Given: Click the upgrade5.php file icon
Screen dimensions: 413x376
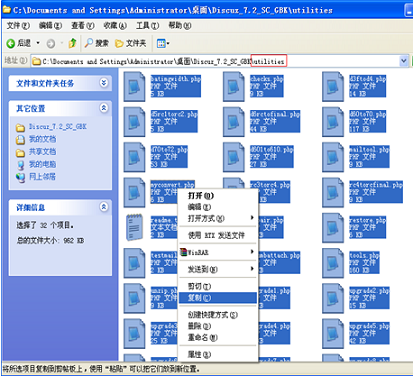Looking at the screenshot, I should (x=333, y=334).
